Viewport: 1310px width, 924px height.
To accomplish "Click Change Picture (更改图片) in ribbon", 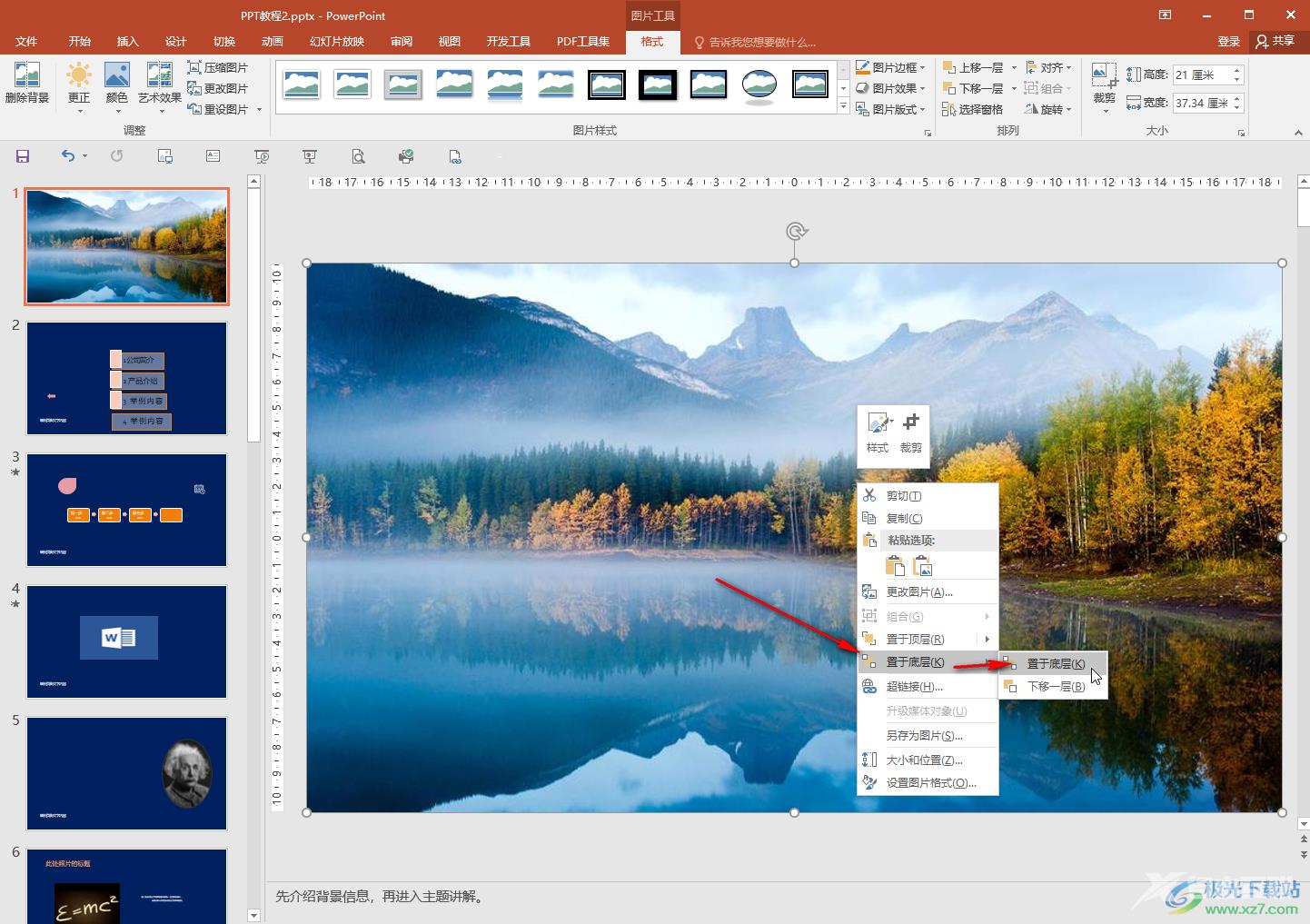I will click(218, 88).
